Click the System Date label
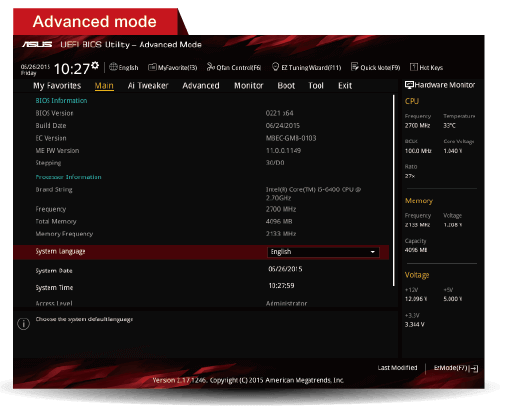The image size is (505, 411). pos(54,271)
